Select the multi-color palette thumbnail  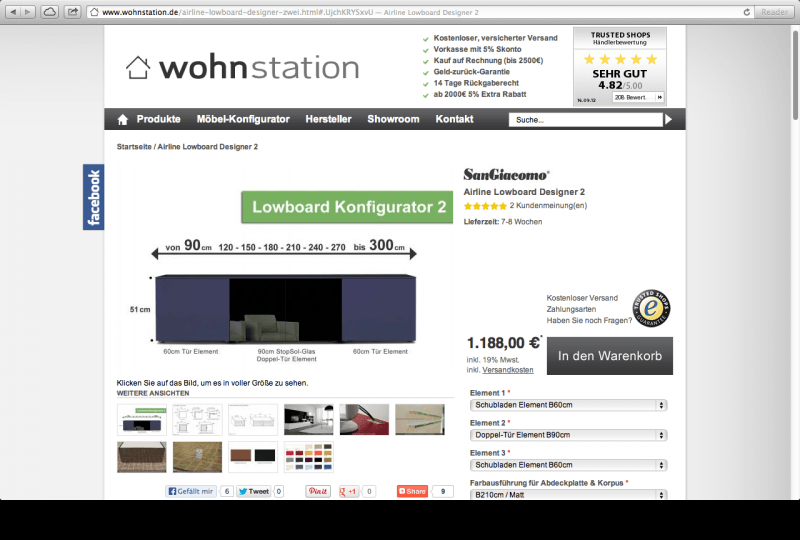(x=309, y=457)
